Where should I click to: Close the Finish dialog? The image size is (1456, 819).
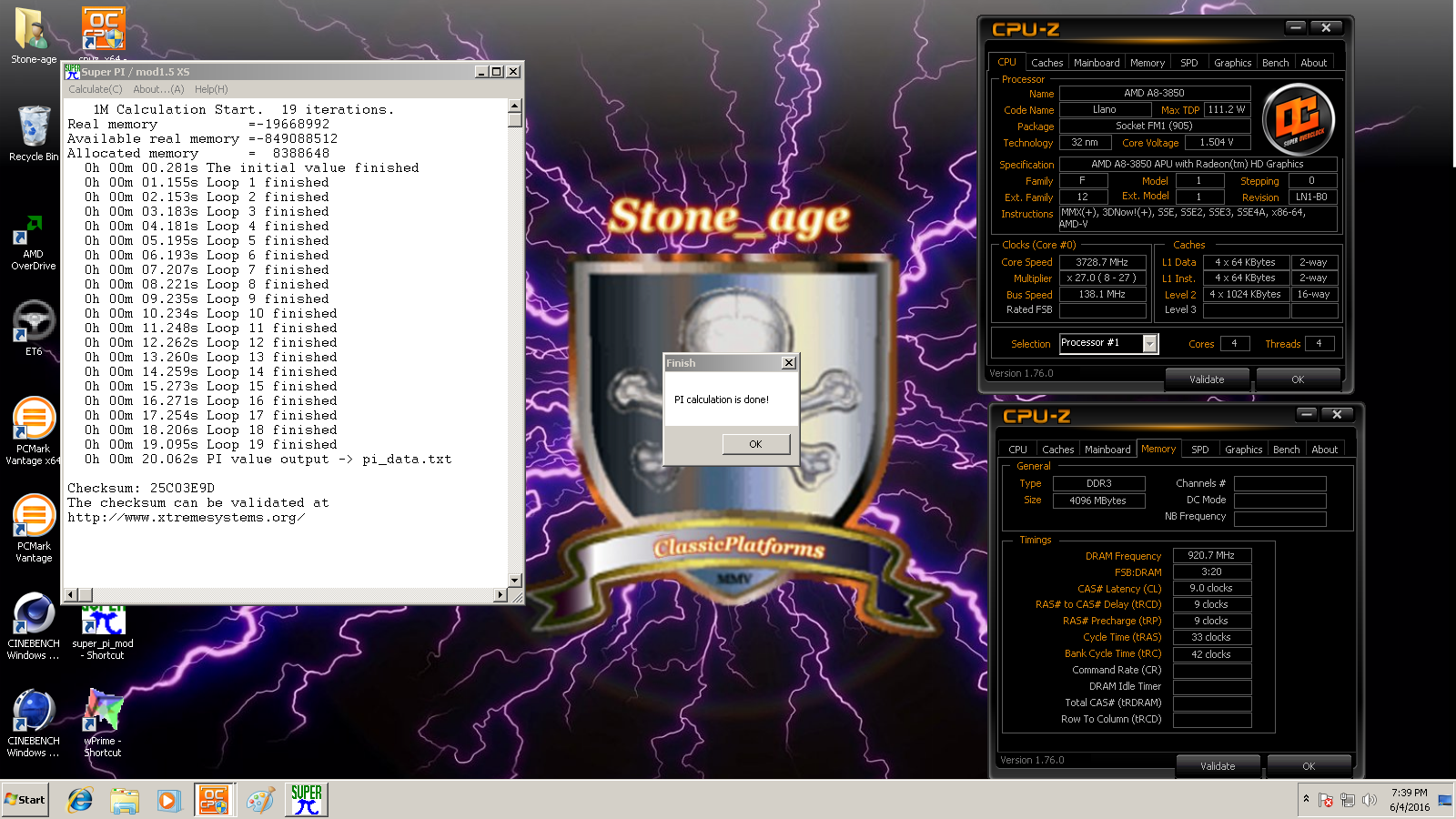[x=789, y=363]
